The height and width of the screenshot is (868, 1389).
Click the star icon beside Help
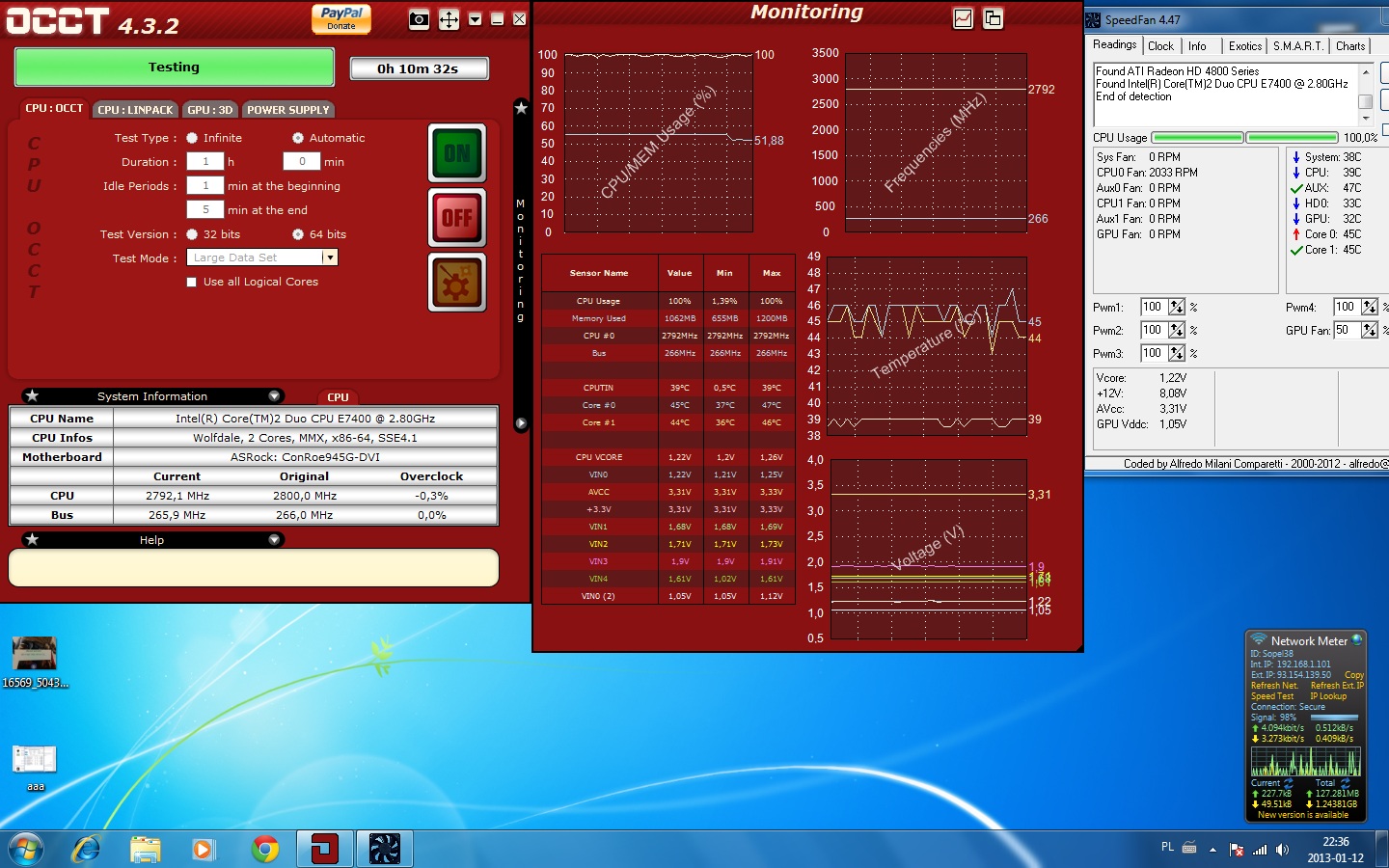point(32,539)
